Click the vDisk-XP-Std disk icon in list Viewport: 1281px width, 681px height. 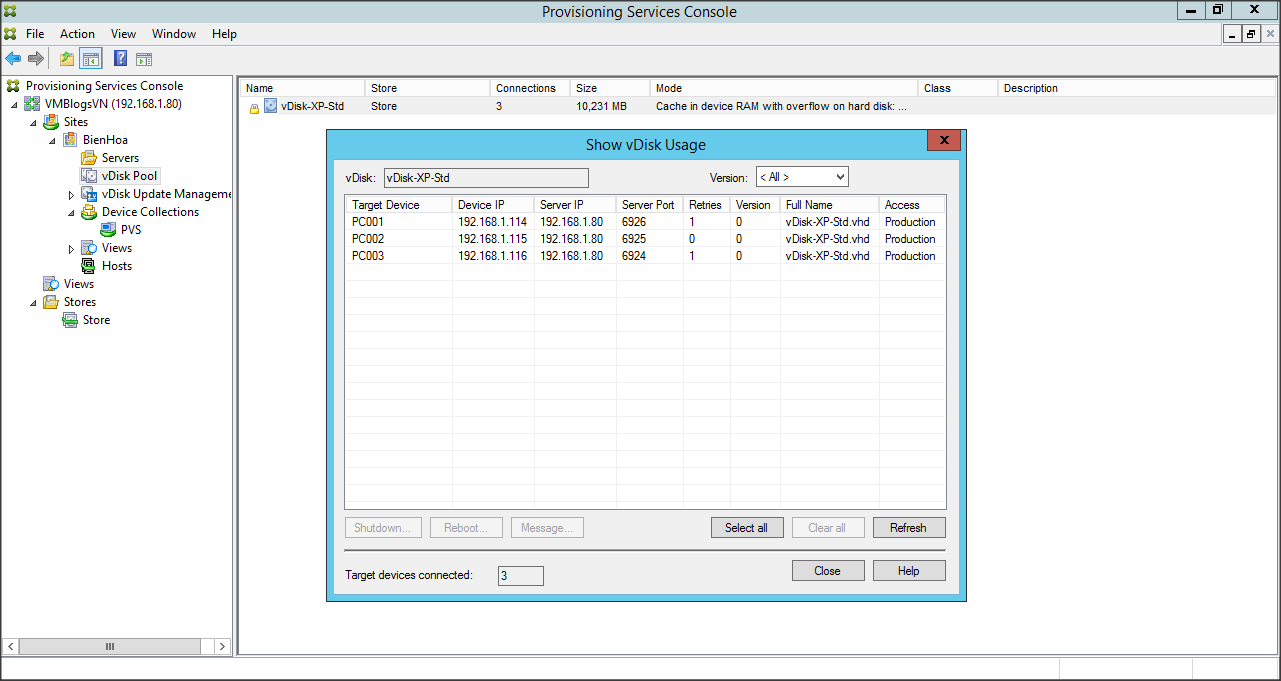[x=271, y=106]
